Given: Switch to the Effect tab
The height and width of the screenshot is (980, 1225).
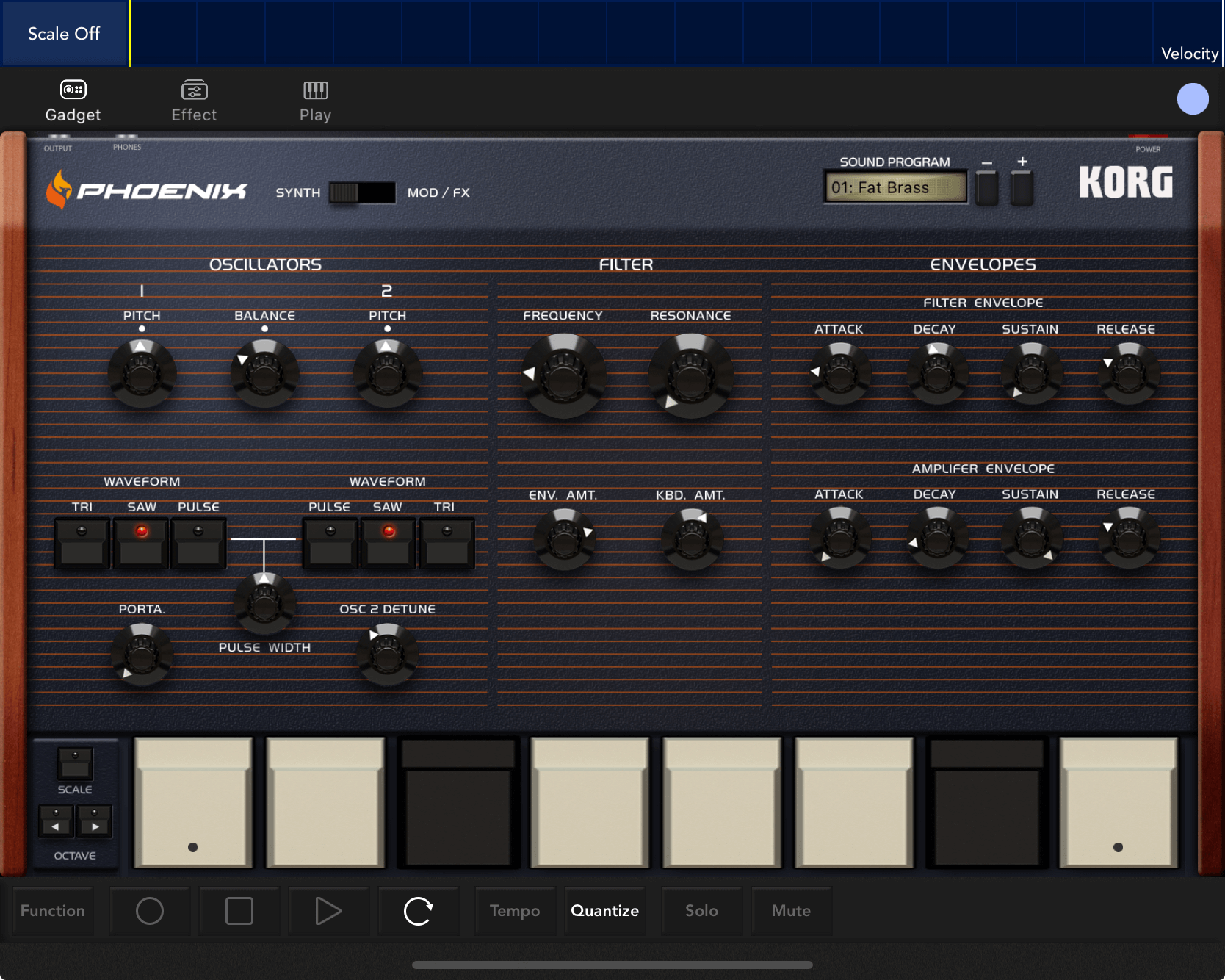Looking at the screenshot, I should coord(194,101).
